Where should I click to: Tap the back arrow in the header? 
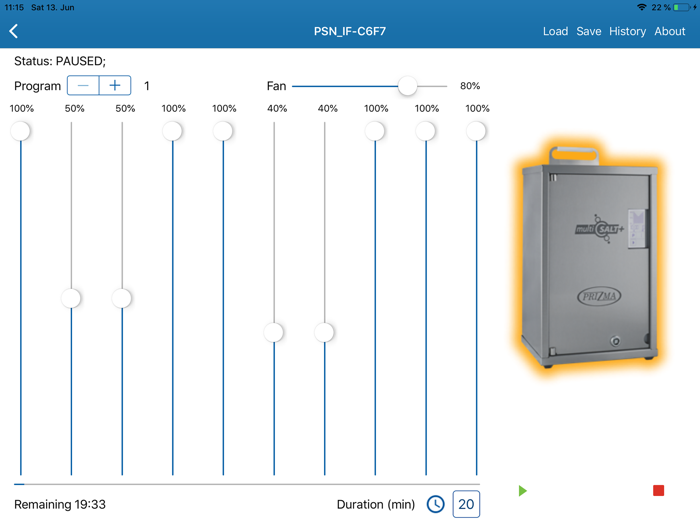point(14,32)
